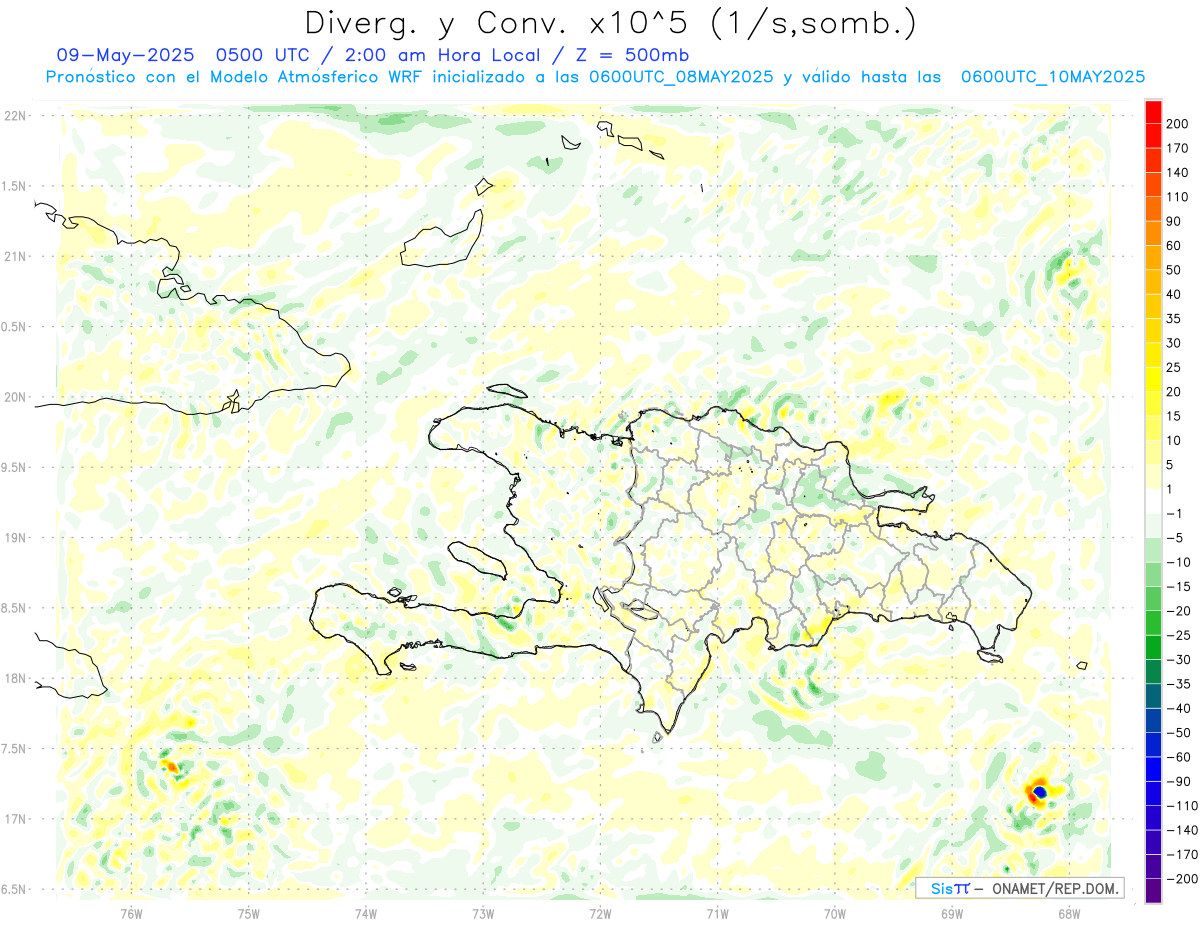The image size is (1200, 927).
Task: Click the "7.5N" latitude label
Action: click(x=15, y=748)
